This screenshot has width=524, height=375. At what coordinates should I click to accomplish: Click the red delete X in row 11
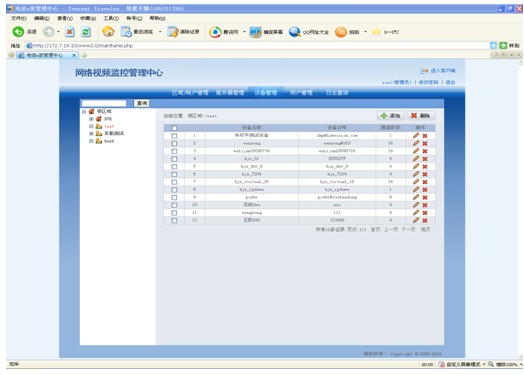coord(425,213)
